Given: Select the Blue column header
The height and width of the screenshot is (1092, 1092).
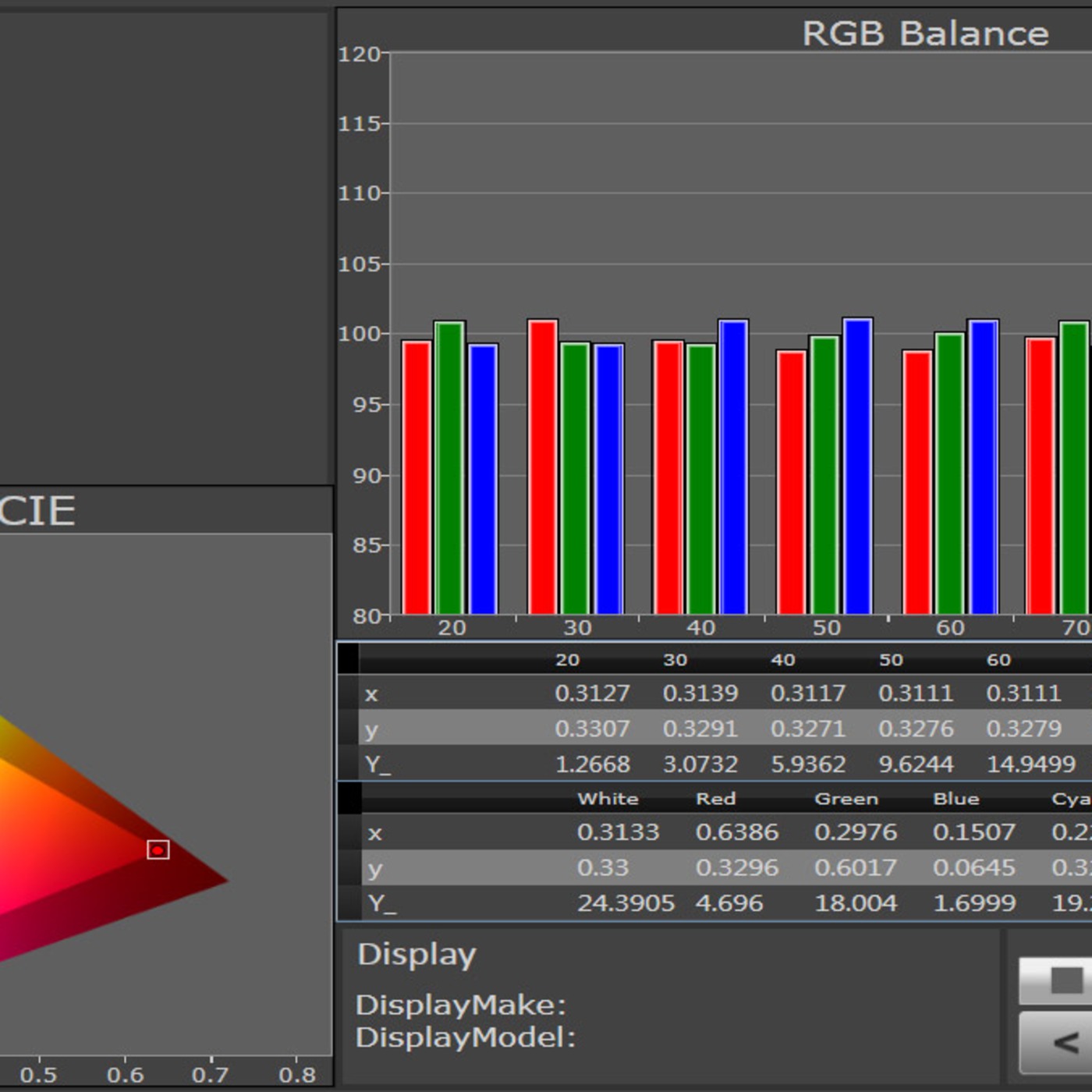Looking at the screenshot, I should pyautogui.click(x=955, y=799).
